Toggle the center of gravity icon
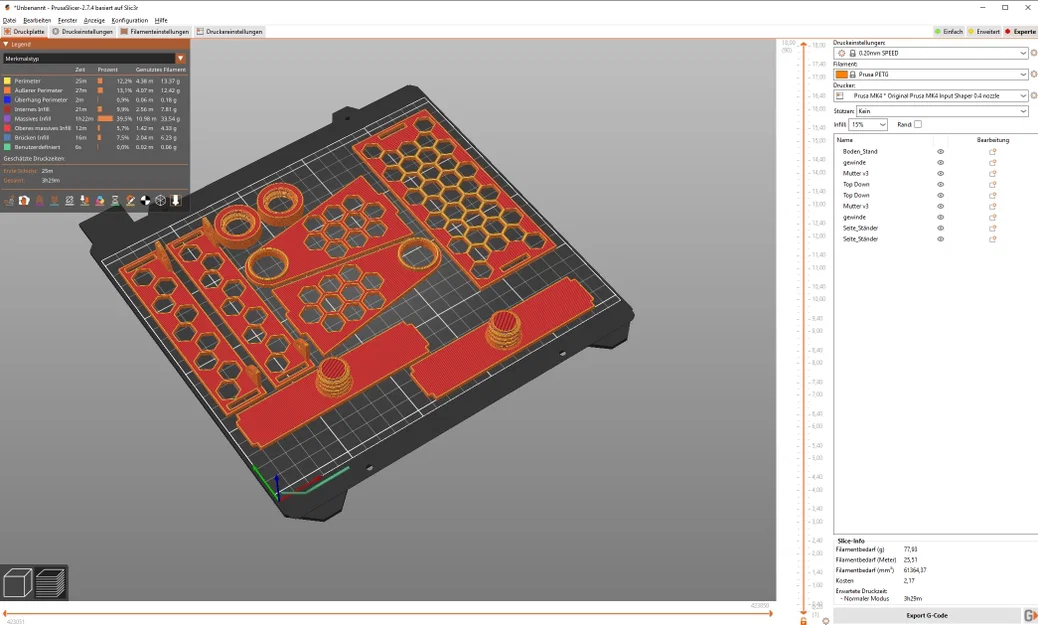 (x=146, y=201)
